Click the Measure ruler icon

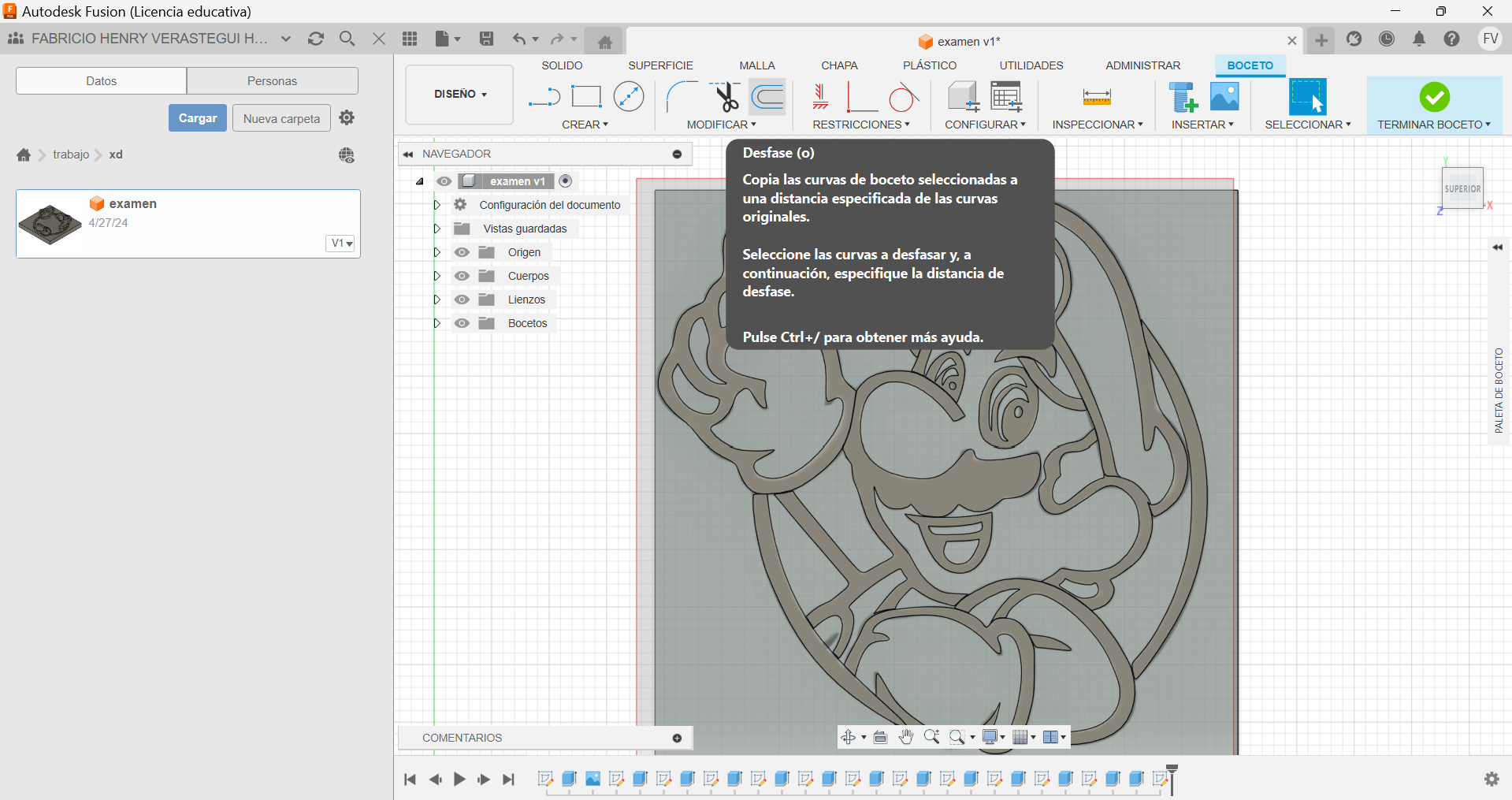[x=1097, y=97]
